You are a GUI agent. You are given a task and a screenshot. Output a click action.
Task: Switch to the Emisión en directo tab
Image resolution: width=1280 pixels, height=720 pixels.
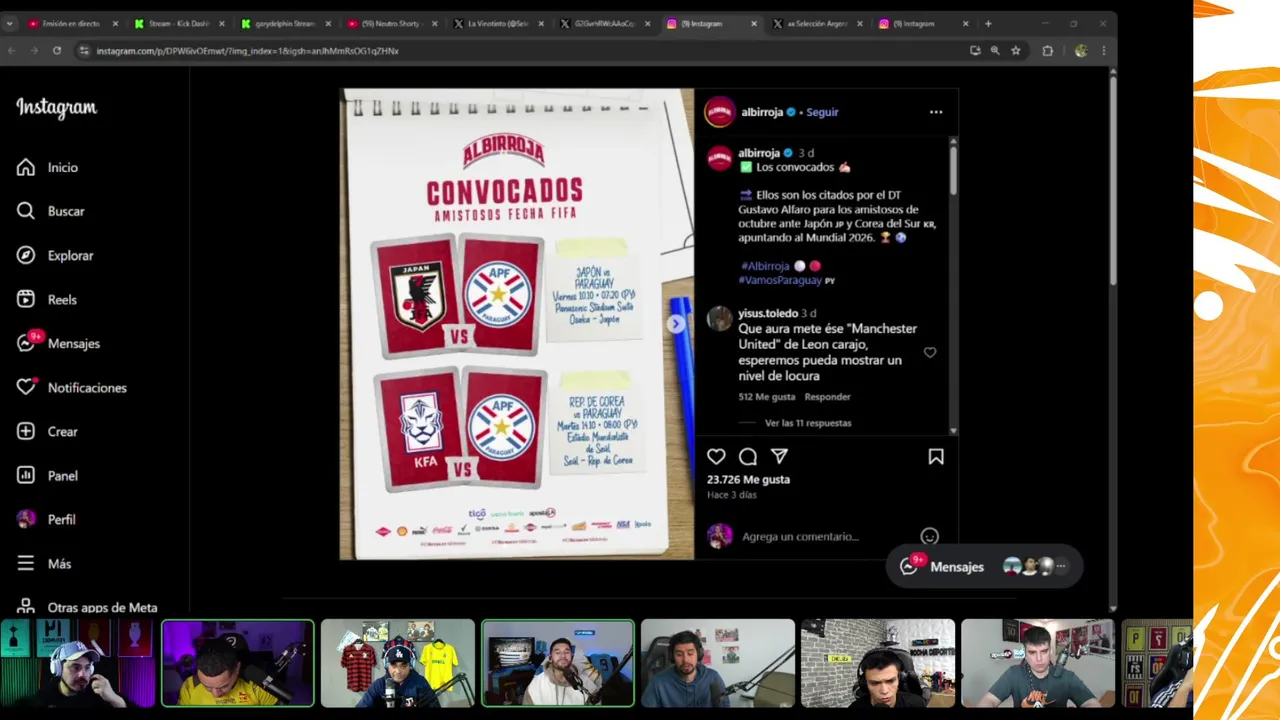tap(72, 23)
